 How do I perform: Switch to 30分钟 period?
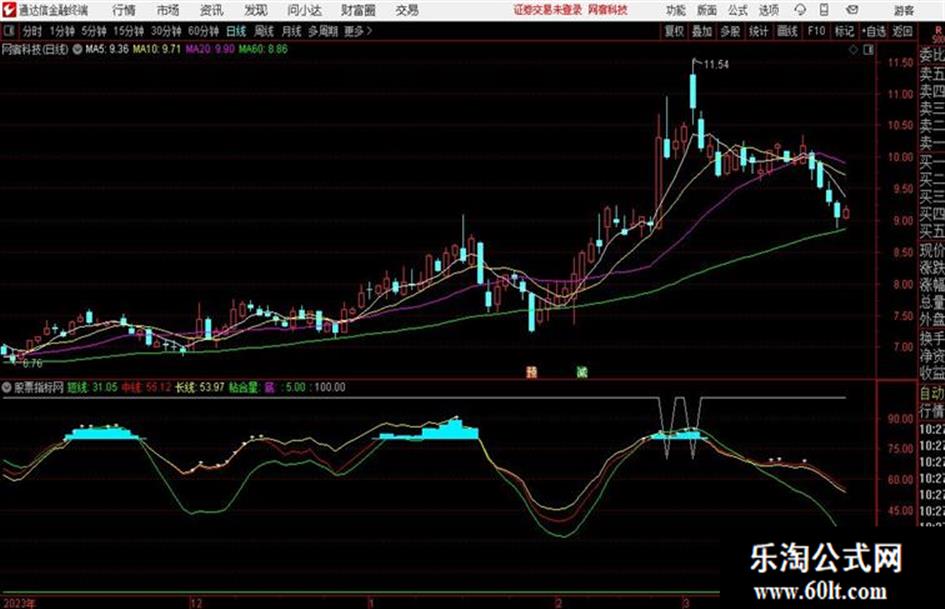tap(166, 31)
